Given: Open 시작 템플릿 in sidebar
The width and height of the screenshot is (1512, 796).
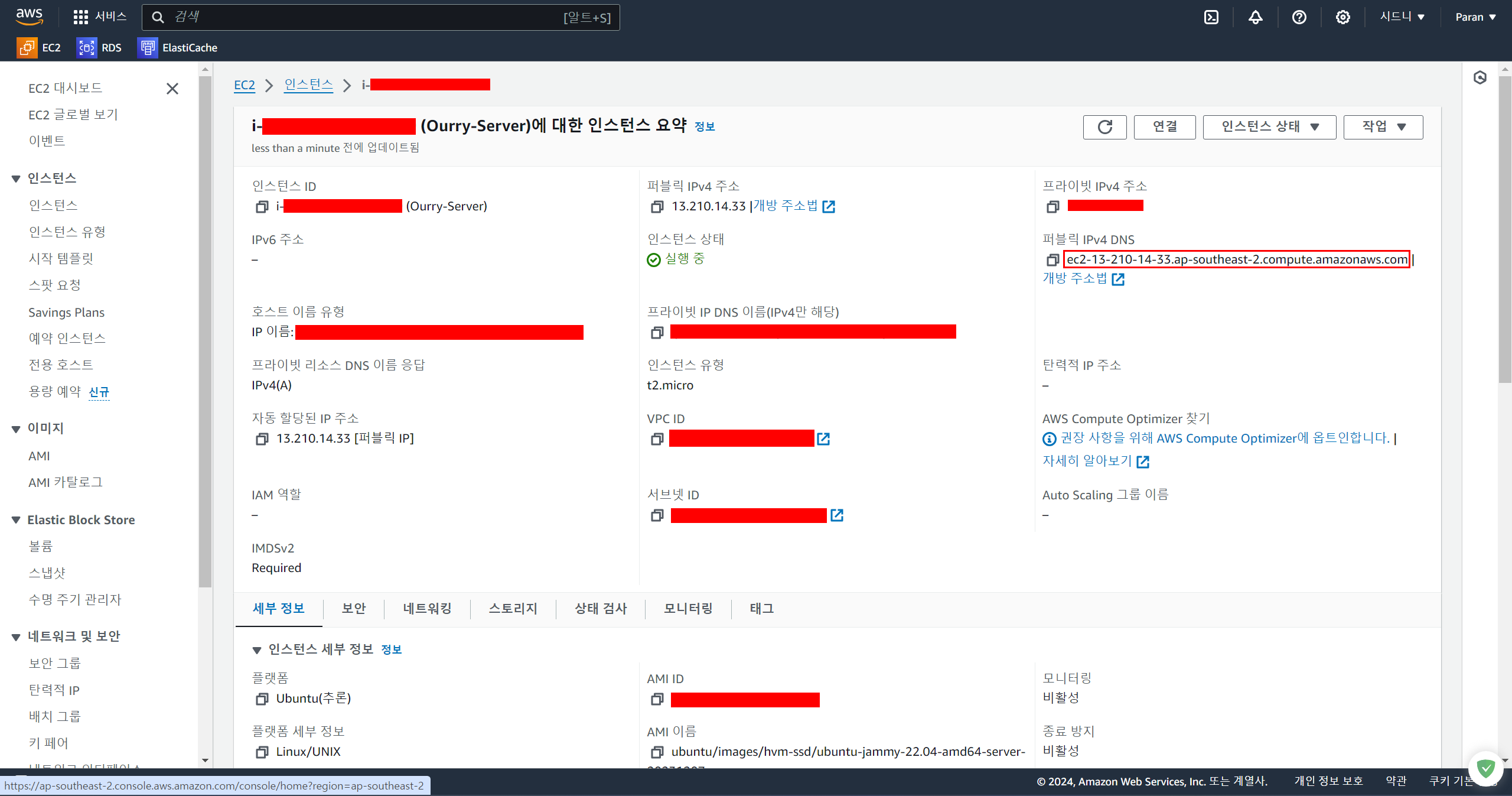Looking at the screenshot, I should pos(61,259).
